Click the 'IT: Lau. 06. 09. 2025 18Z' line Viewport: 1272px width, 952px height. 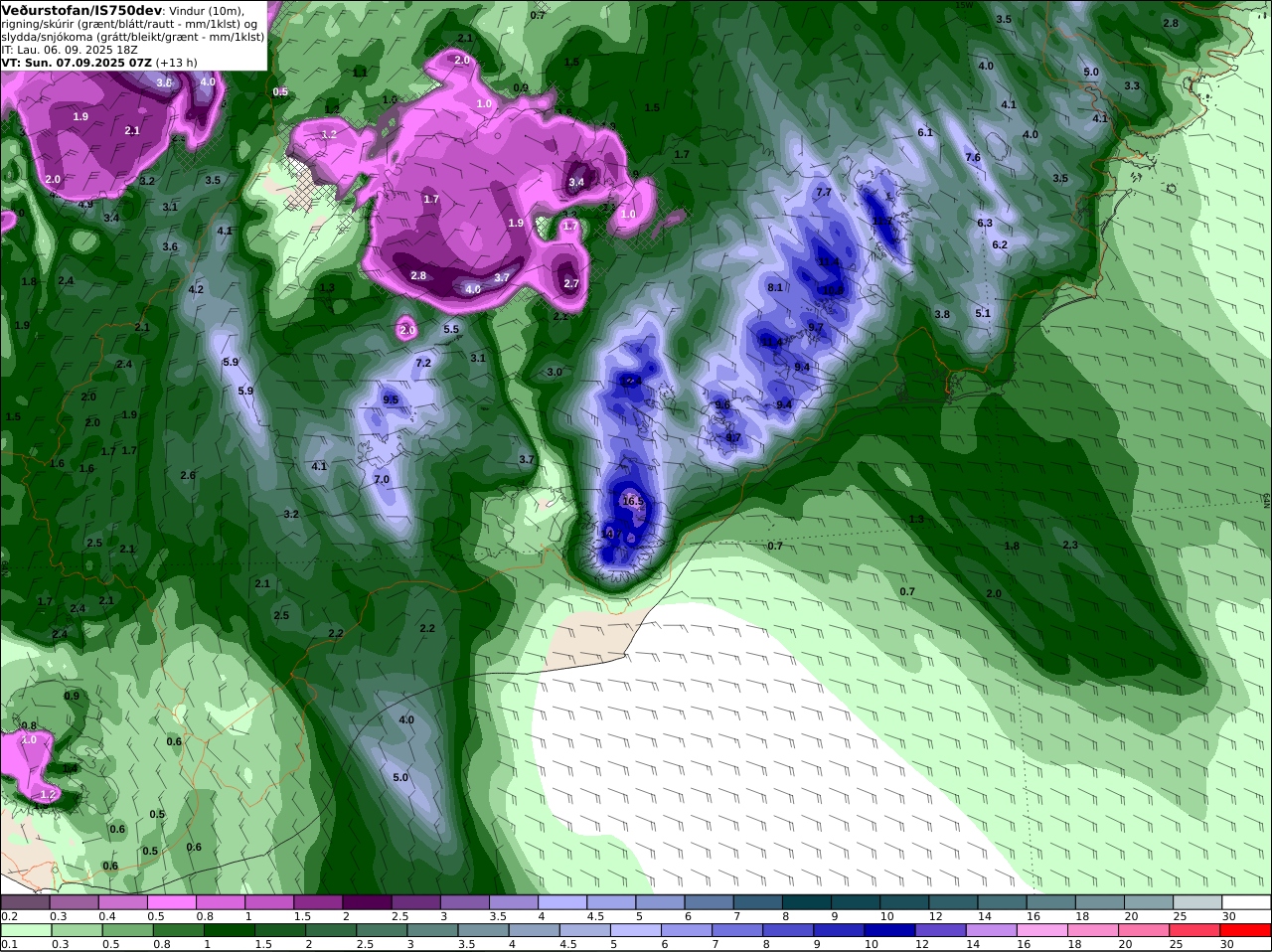(70, 49)
